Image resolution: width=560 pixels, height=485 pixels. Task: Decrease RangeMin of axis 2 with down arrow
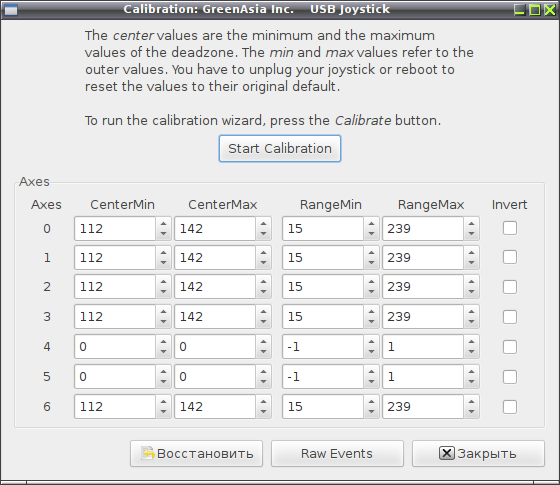click(371, 292)
